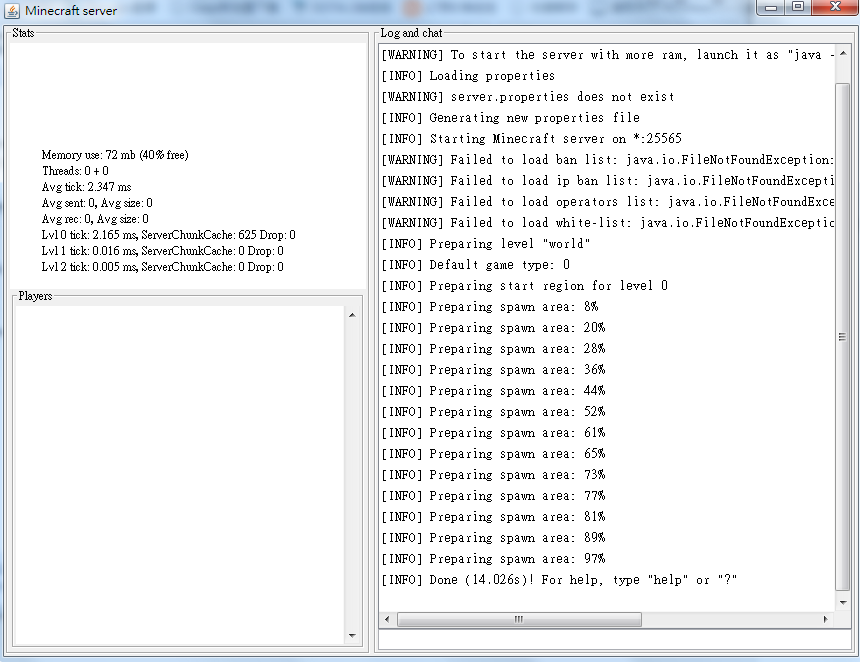Click the log's vertical scrollbar thumb
This screenshot has height=662, width=860.
[843, 336]
